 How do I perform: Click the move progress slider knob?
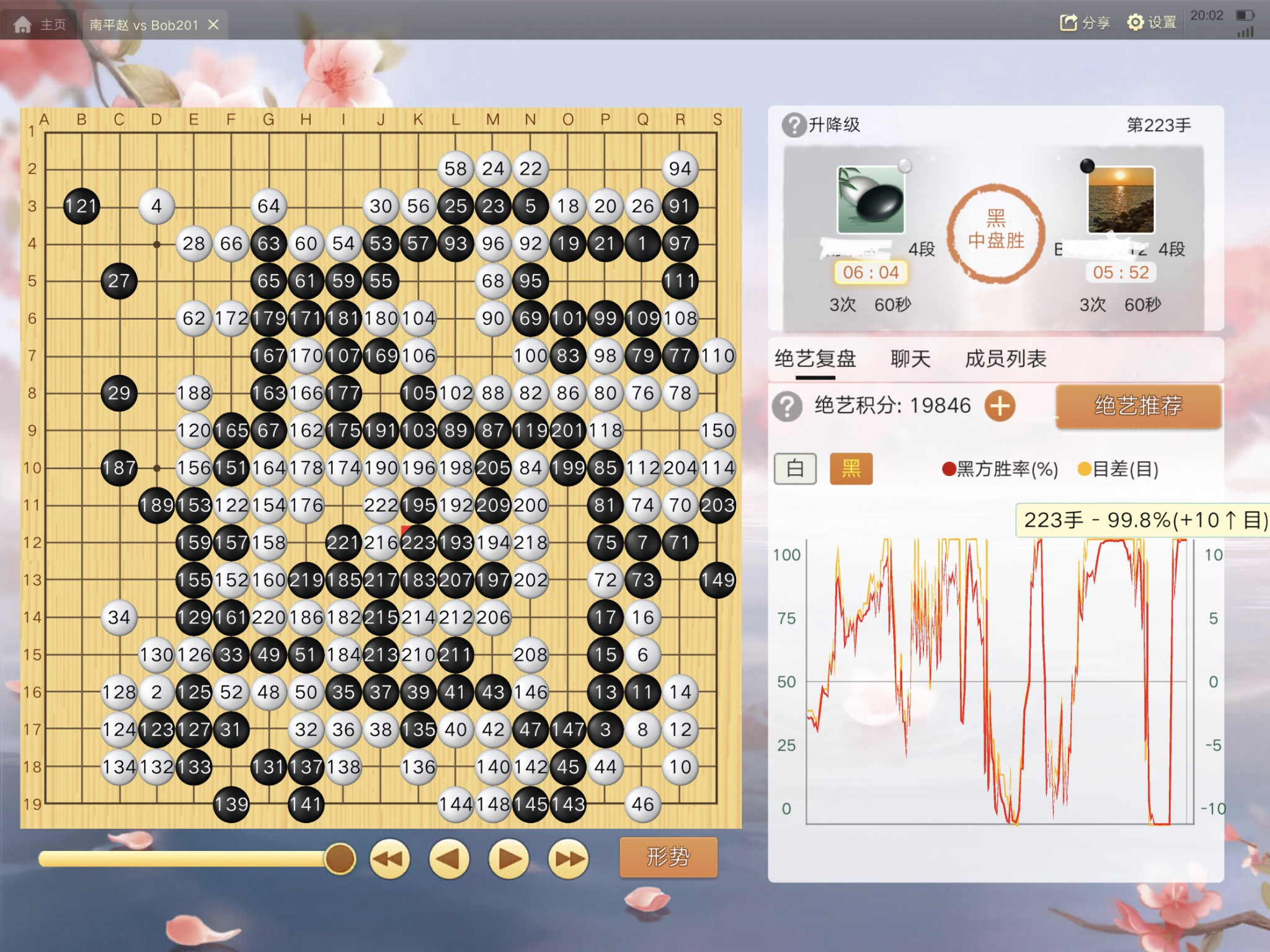click(x=340, y=859)
